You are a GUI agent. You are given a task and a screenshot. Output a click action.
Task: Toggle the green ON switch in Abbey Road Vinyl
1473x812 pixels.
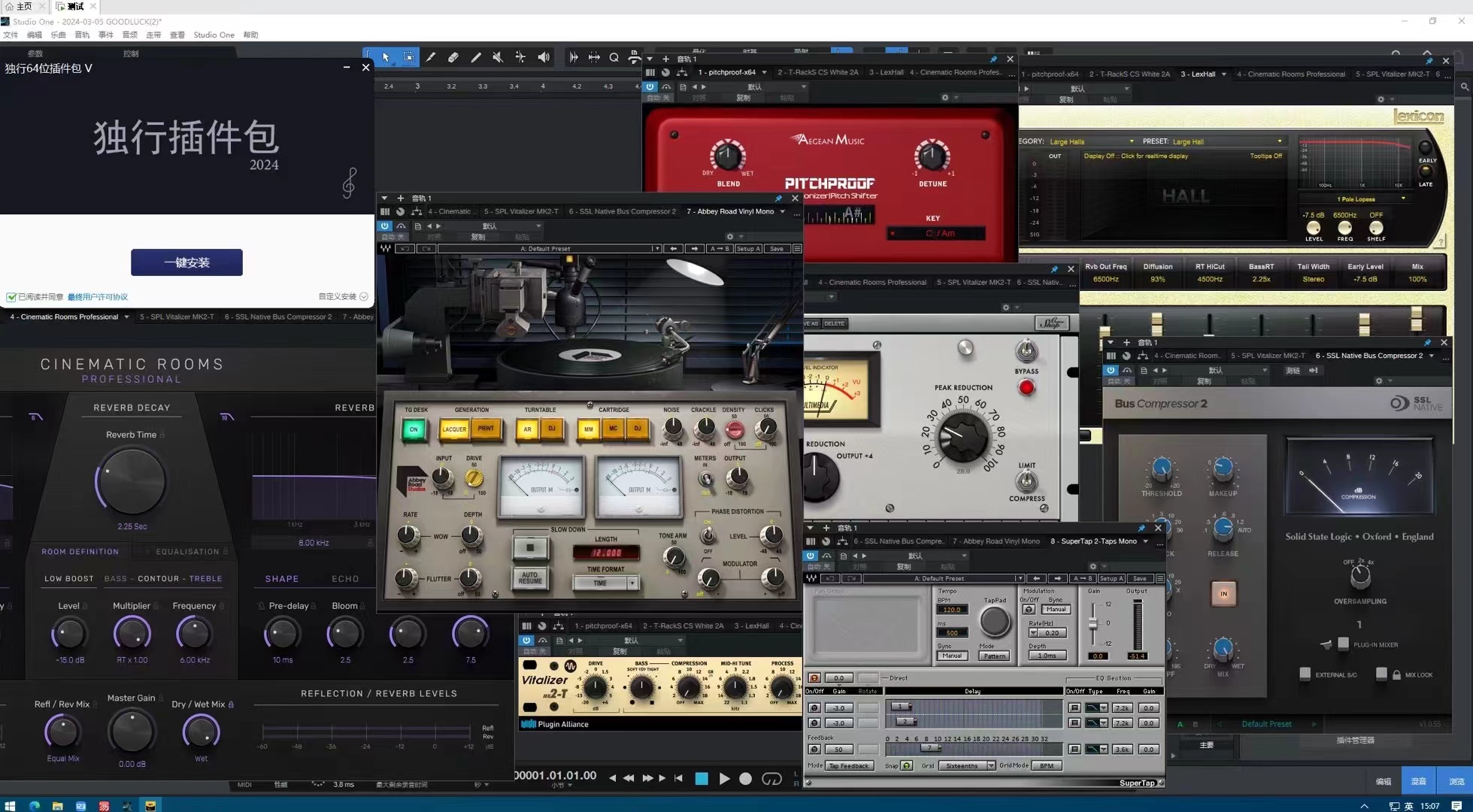pyautogui.click(x=414, y=429)
